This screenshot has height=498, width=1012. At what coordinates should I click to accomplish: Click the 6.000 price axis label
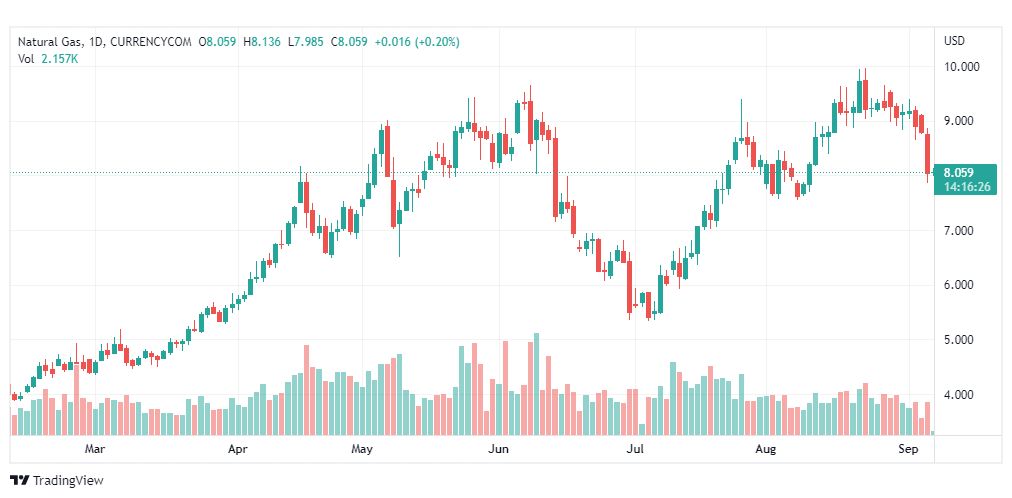click(961, 285)
